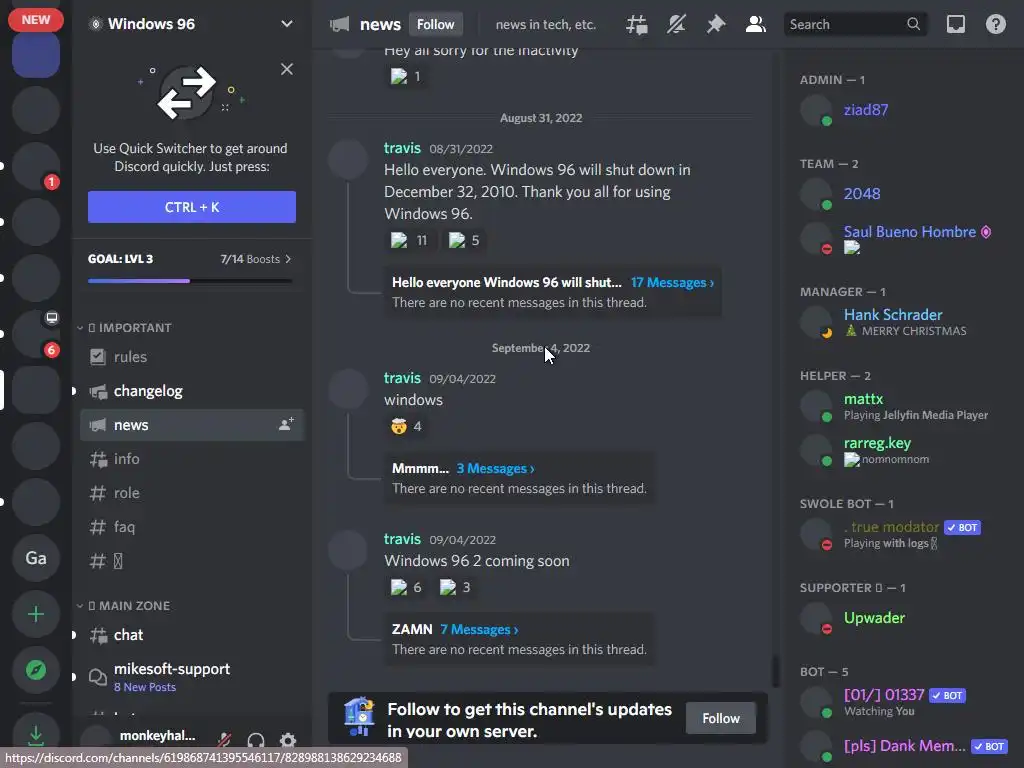Image resolution: width=1024 pixels, height=768 pixels.
Task: Open pinned messages pin icon
Action: (716, 25)
